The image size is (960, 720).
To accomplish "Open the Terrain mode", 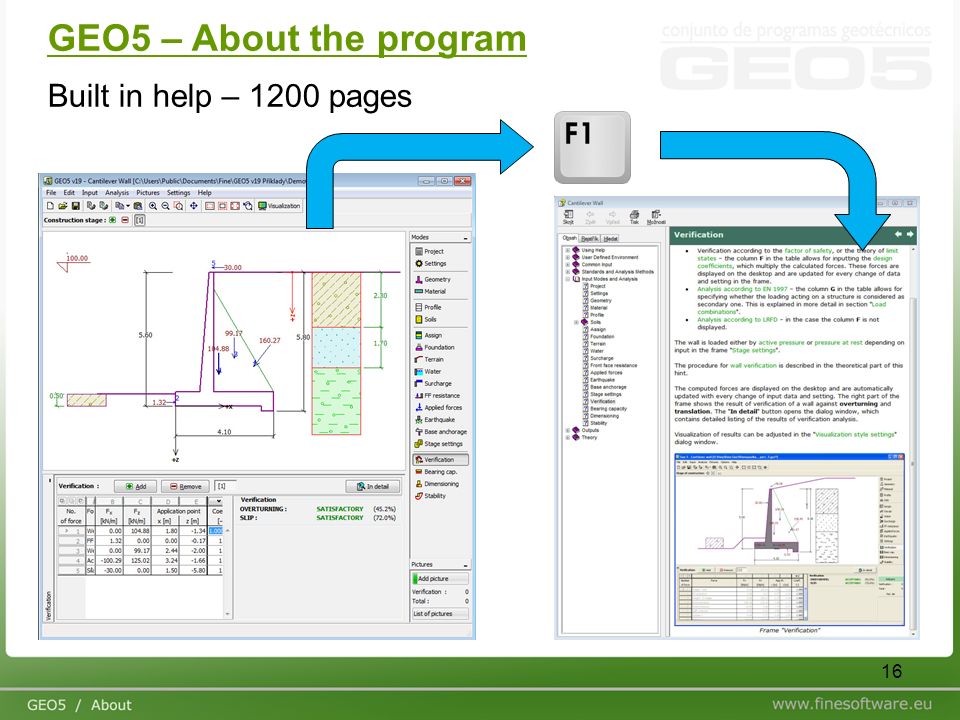I will tap(429, 359).
